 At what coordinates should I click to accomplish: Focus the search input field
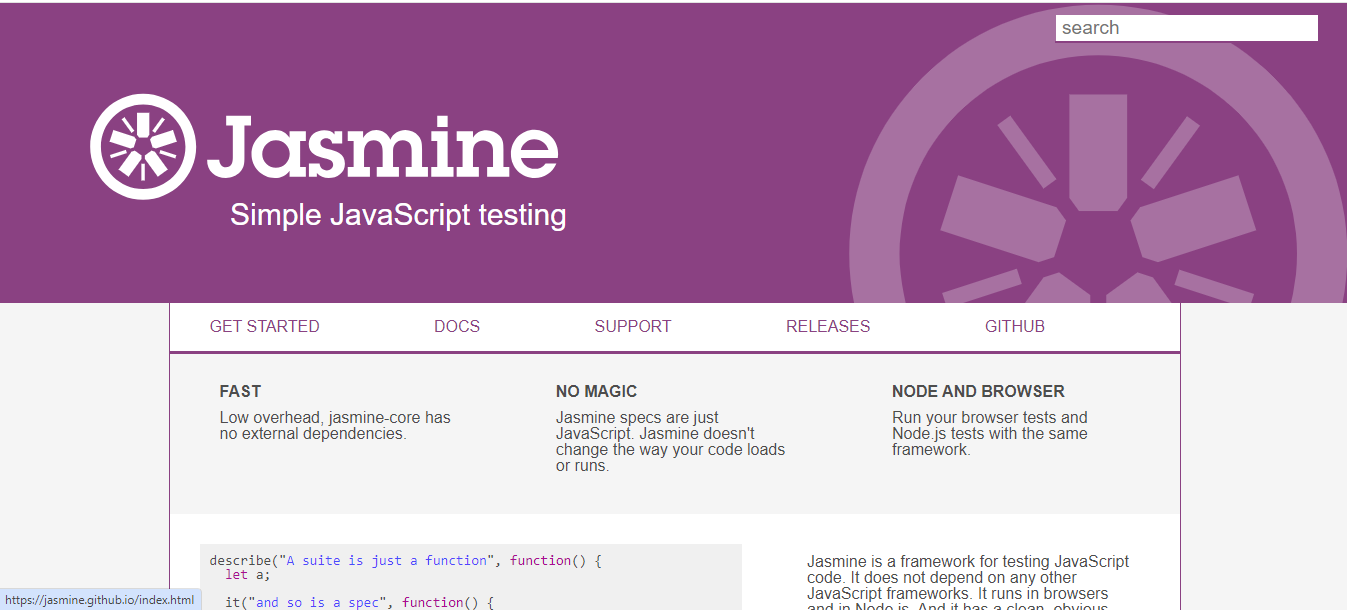point(1186,28)
